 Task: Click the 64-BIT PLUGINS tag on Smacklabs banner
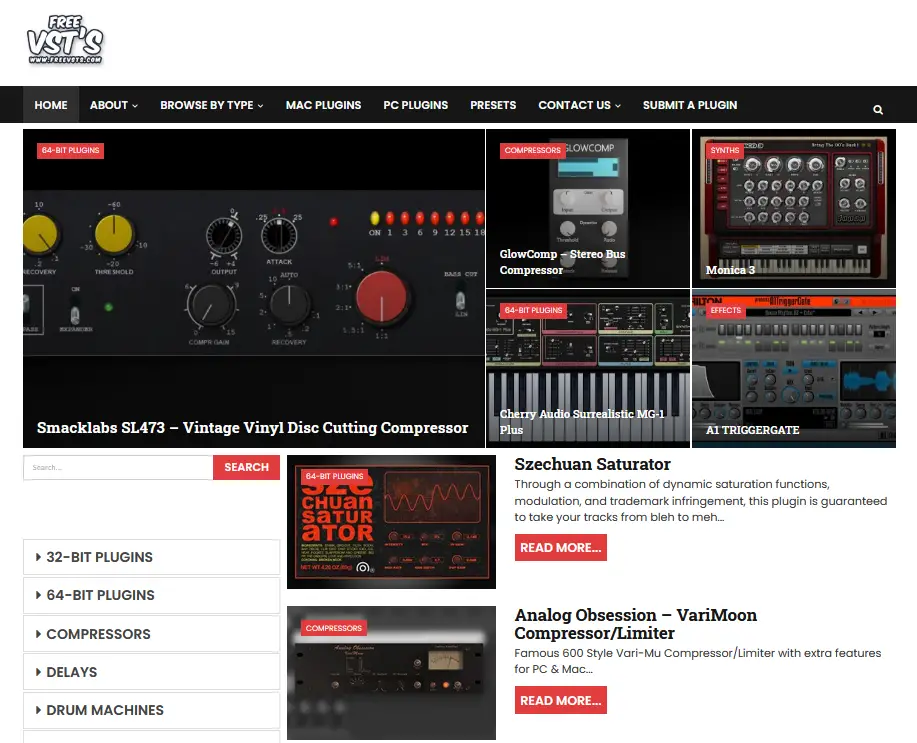pyautogui.click(x=70, y=150)
